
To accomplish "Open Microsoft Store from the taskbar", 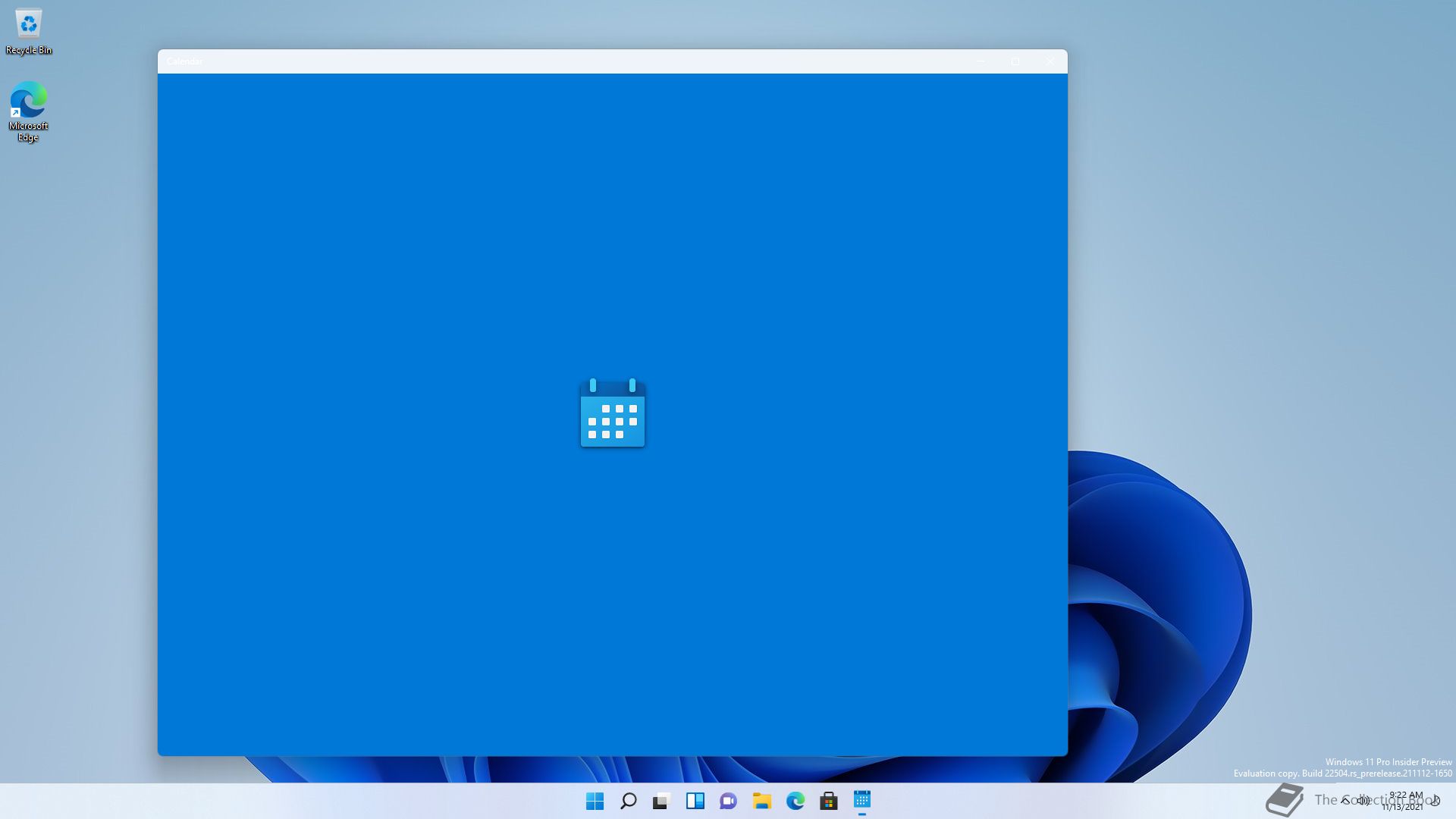I will (x=829, y=801).
